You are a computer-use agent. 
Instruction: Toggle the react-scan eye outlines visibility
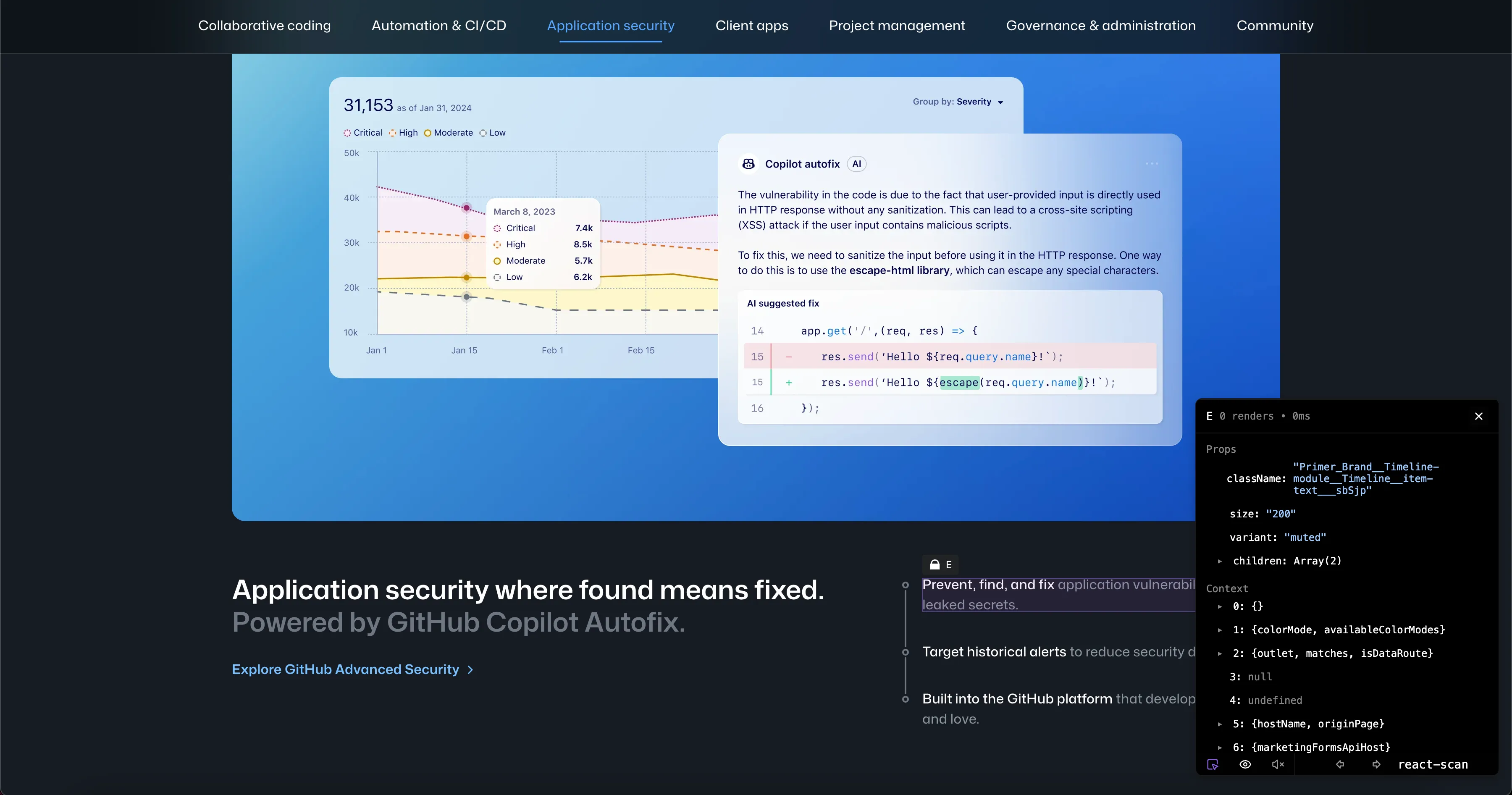point(1245,764)
